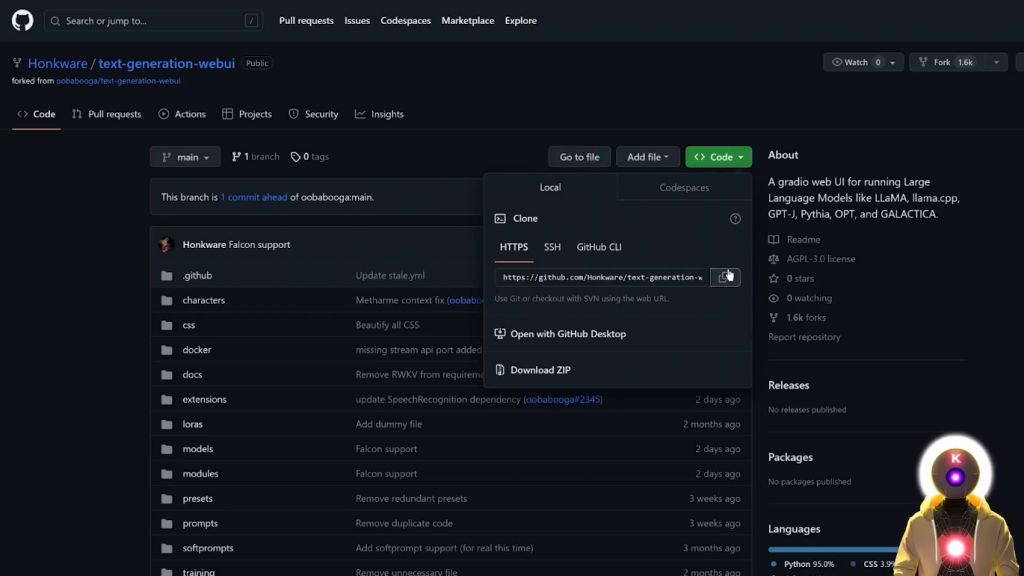Click the extensions folder icon
1024x576 pixels.
(x=167, y=400)
